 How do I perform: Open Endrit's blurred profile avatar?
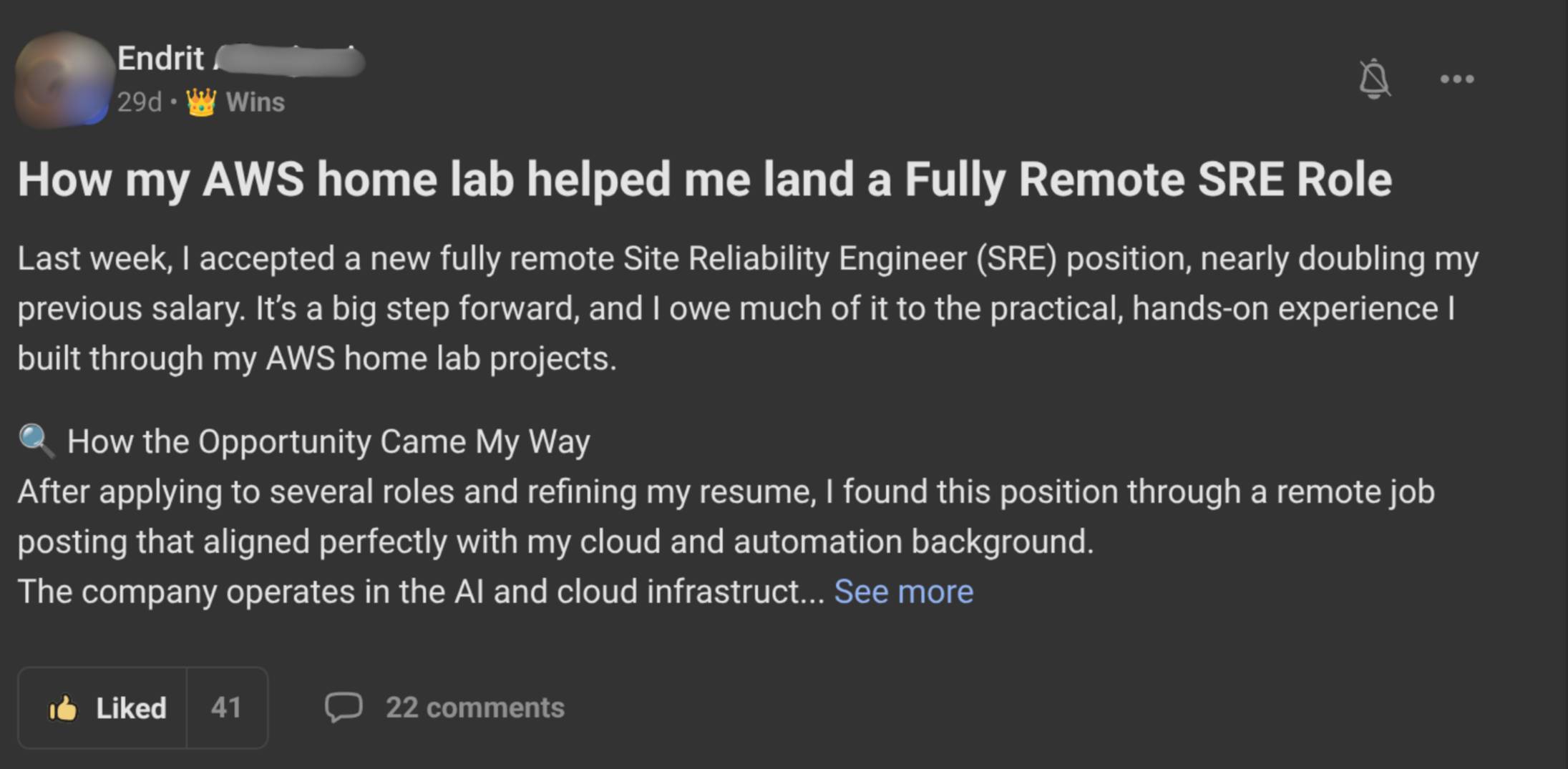click(x=63, y=79)
